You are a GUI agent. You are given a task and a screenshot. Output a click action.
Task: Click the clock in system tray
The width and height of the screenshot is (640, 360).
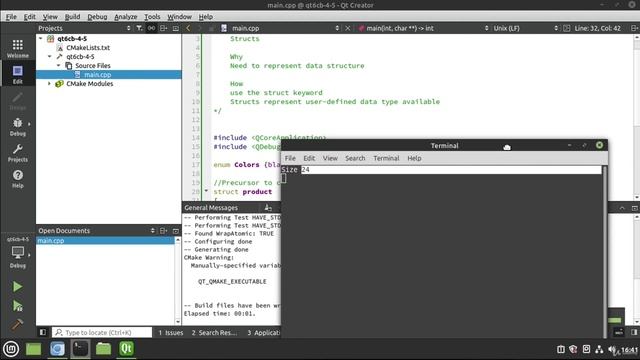pos(629,350)
